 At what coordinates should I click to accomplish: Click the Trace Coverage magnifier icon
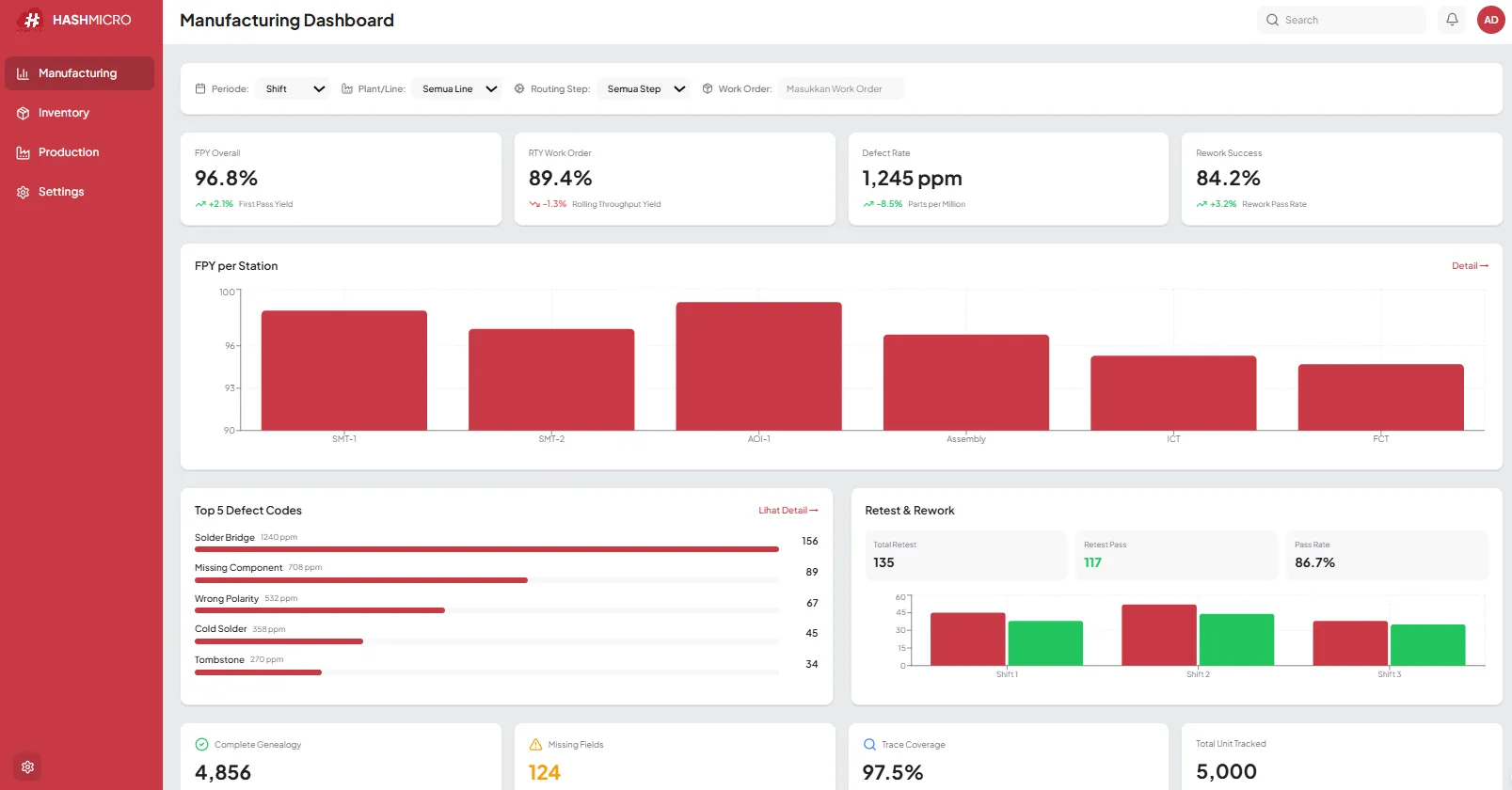point(869,744)
